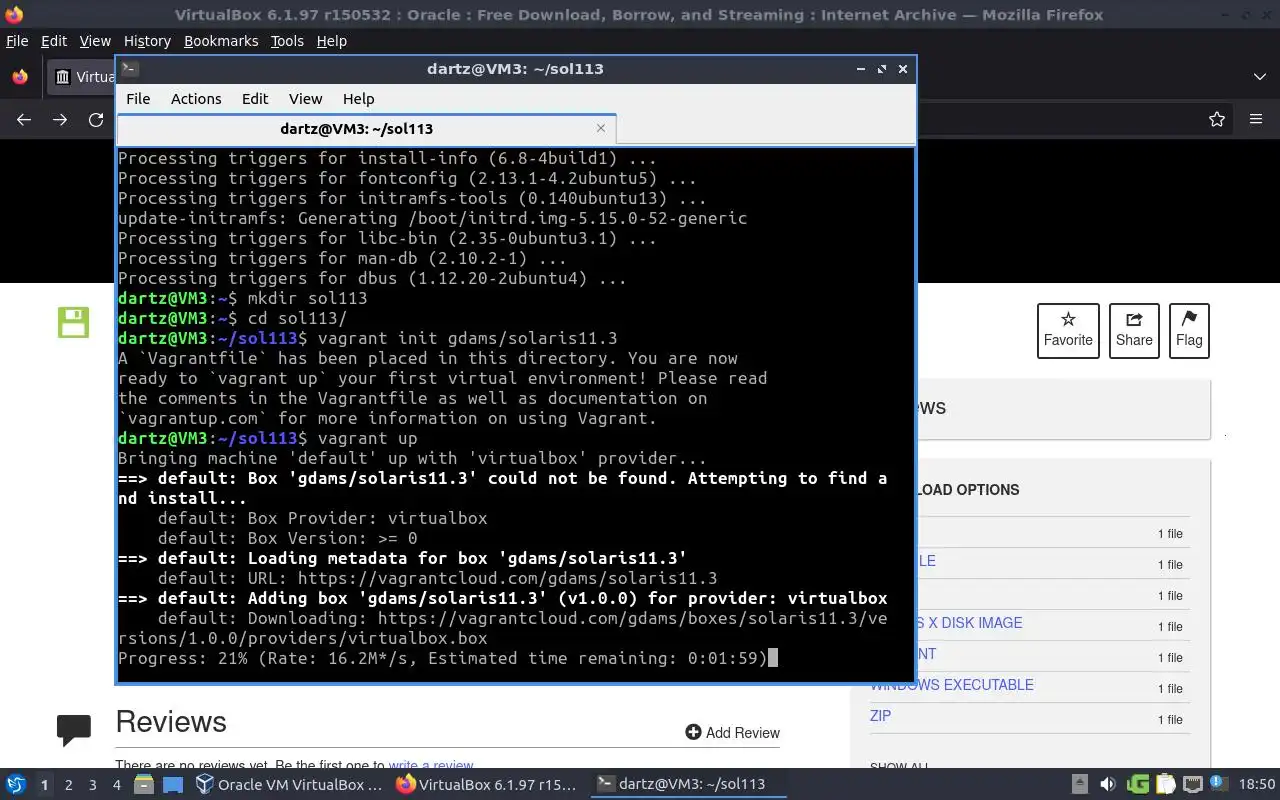The image size is (1280, 800).
Task: Click the green update notifier tray icon
Action: pos(1138,785)
